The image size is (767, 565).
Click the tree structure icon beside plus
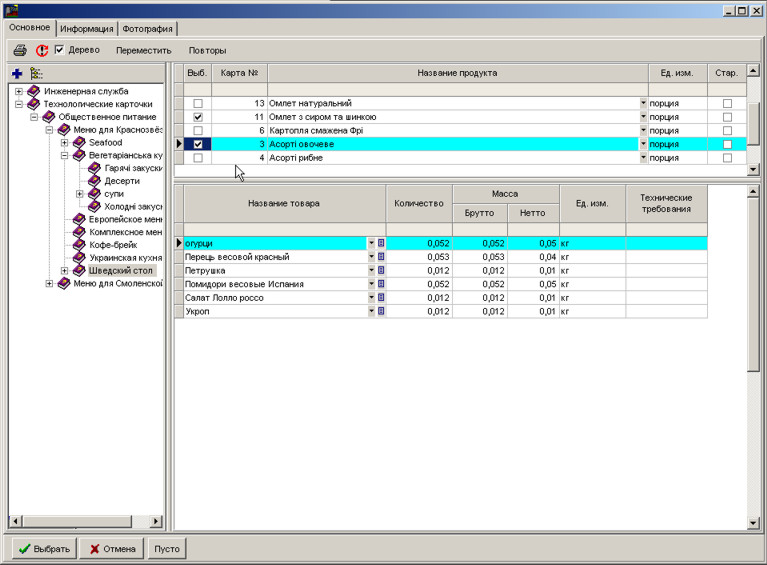tap(36, 73)
